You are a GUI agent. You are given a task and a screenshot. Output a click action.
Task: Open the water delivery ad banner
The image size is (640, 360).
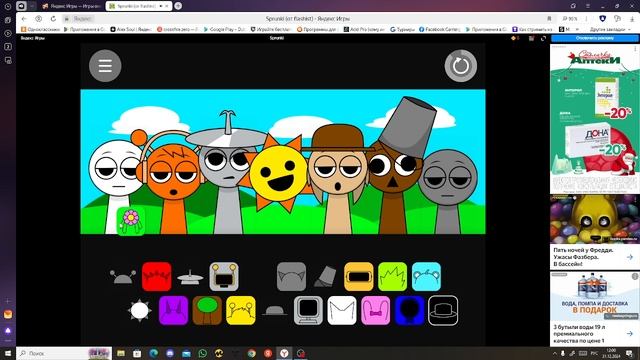click(595, 309)
